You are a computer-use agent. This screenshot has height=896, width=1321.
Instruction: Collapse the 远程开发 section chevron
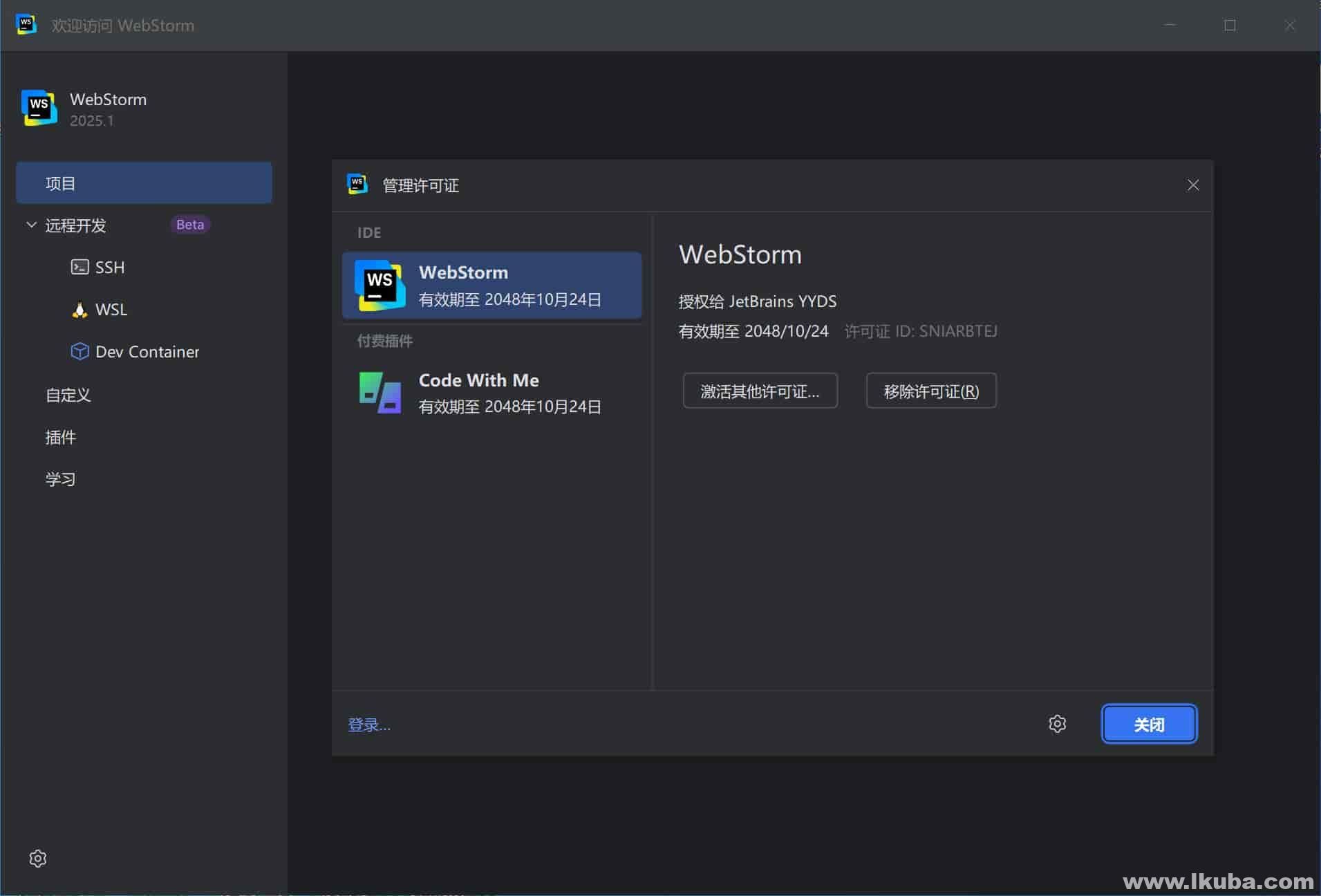coord(31,225)
